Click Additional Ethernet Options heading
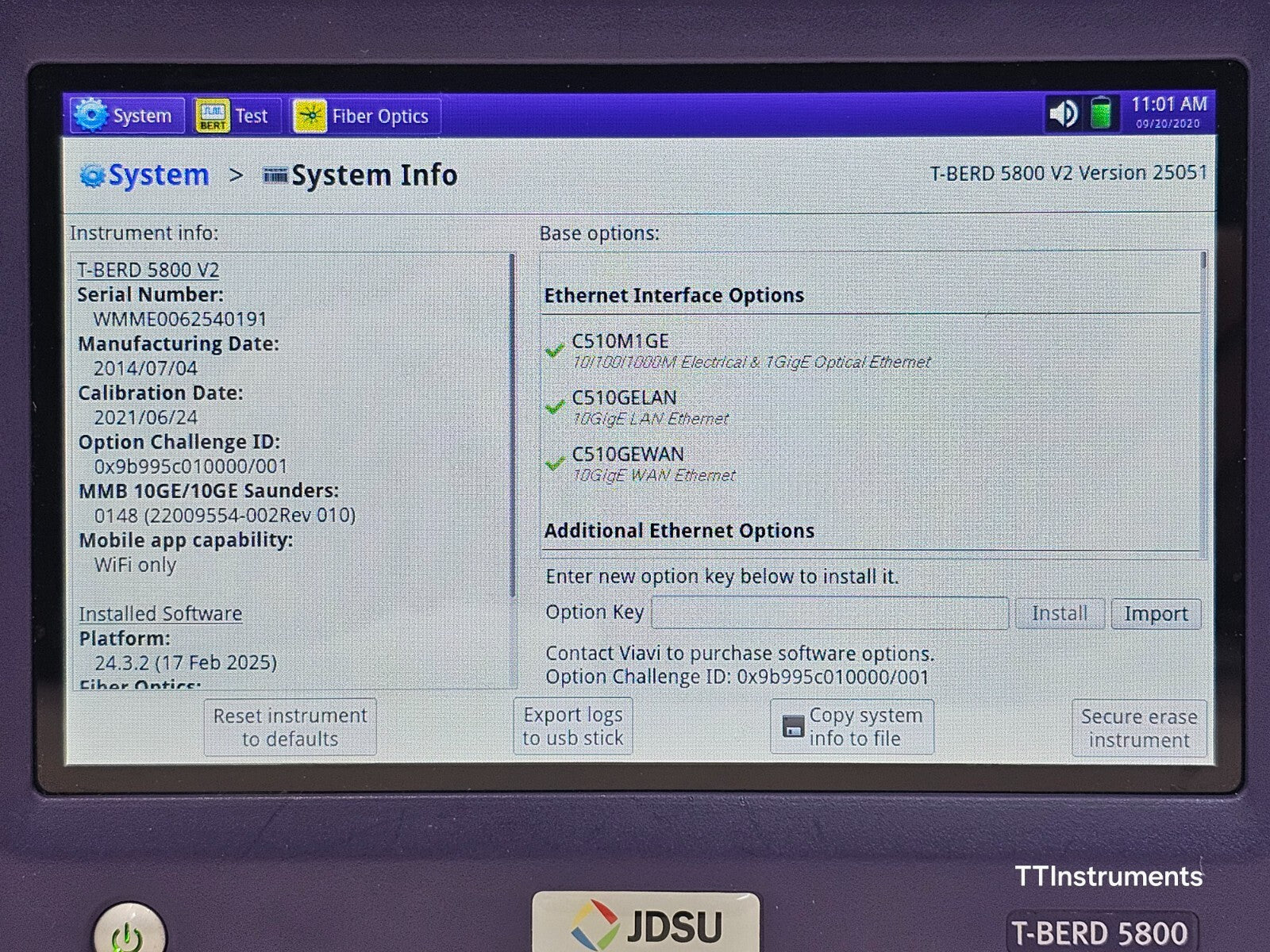Viewport: 1270px width, 952px height. 679,531
